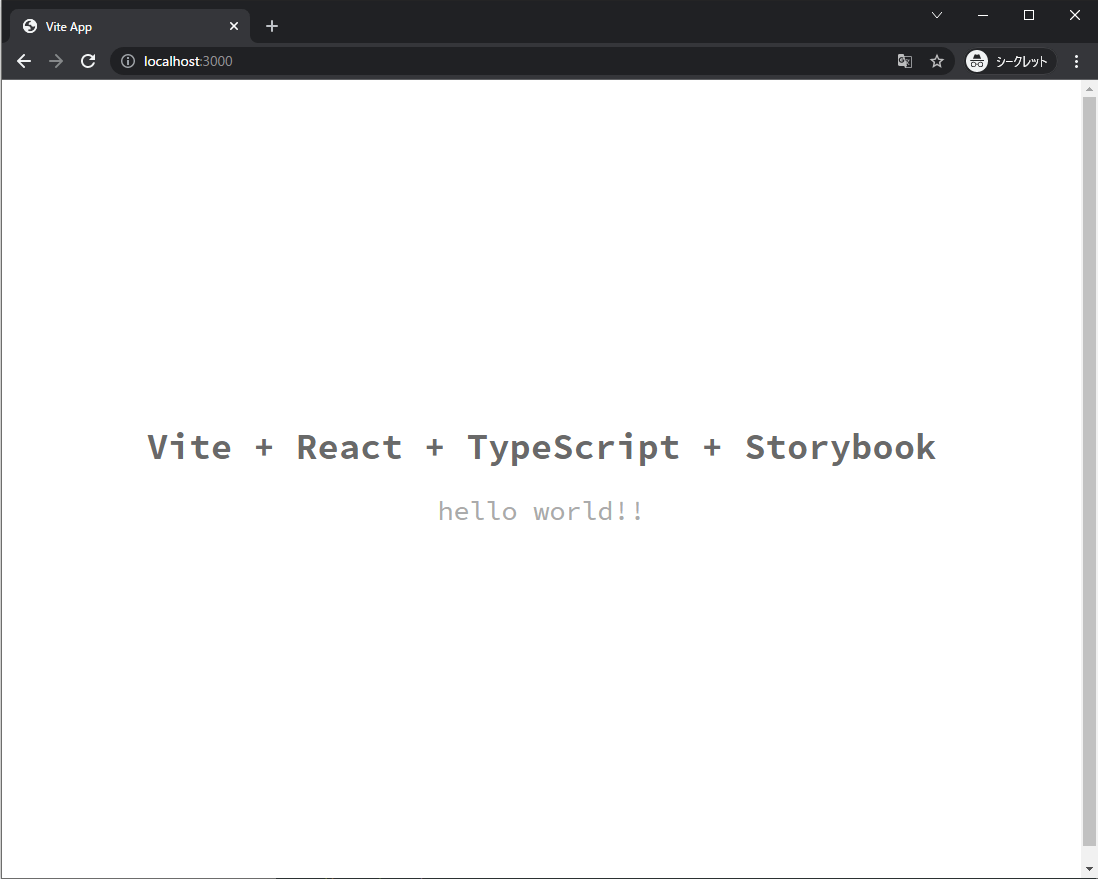This screenshot has height=879, width=1098.
Task: Close the browser window
Action: coord(1075,15)
